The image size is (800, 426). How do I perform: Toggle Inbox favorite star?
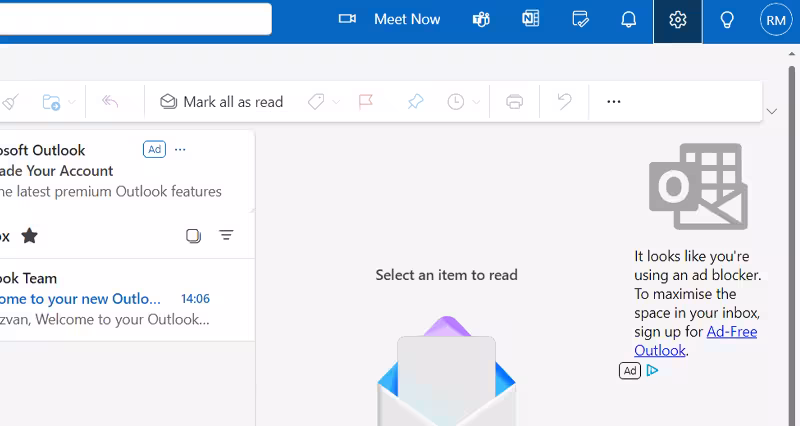[30, 236]
